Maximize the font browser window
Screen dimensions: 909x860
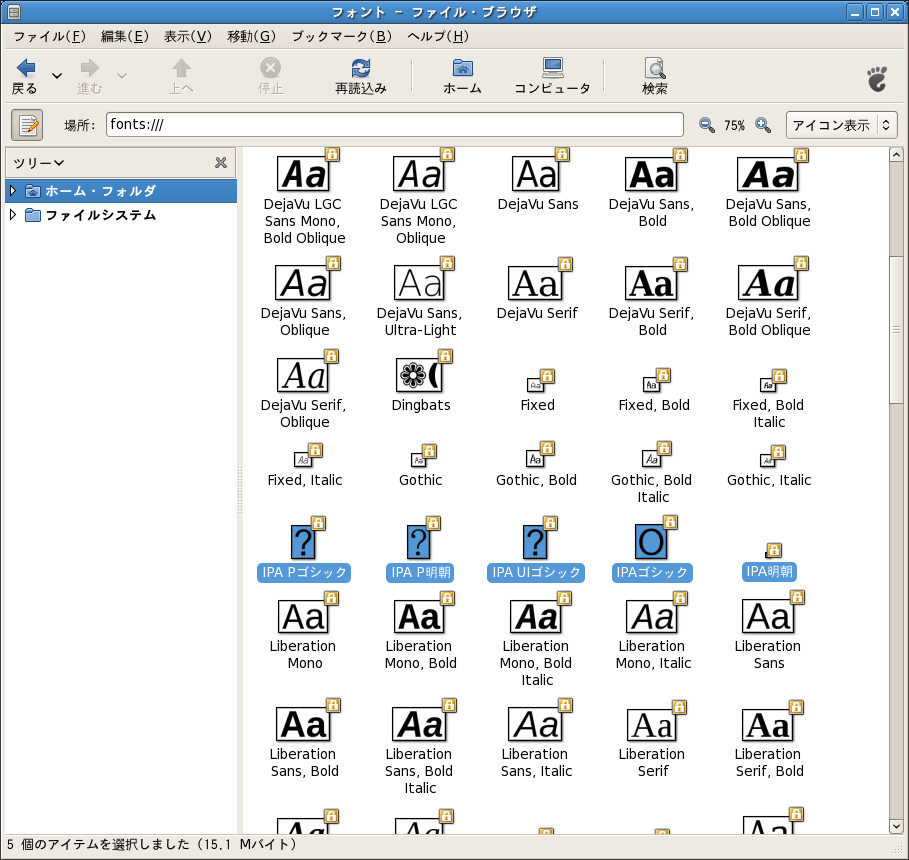(x=875, y=12)
